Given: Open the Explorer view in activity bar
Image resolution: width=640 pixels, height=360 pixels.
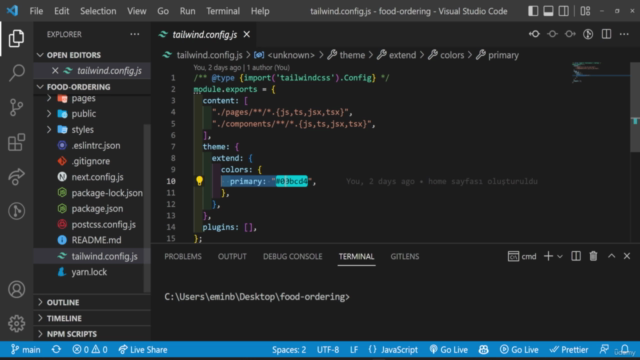Looking at the screenshot, I should [16, 38].
